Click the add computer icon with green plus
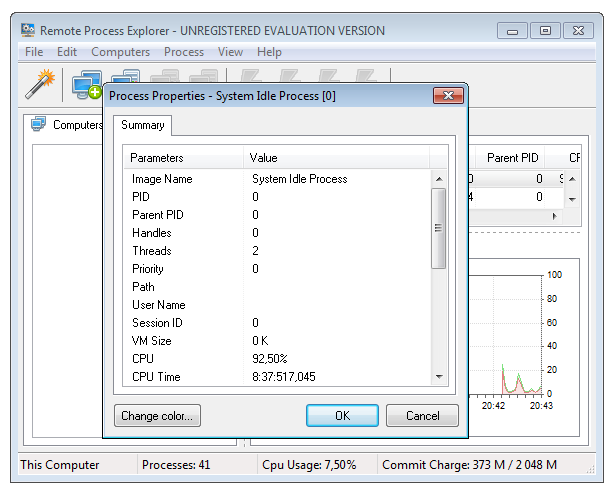The image size is (607, 490). click(87, 85)
